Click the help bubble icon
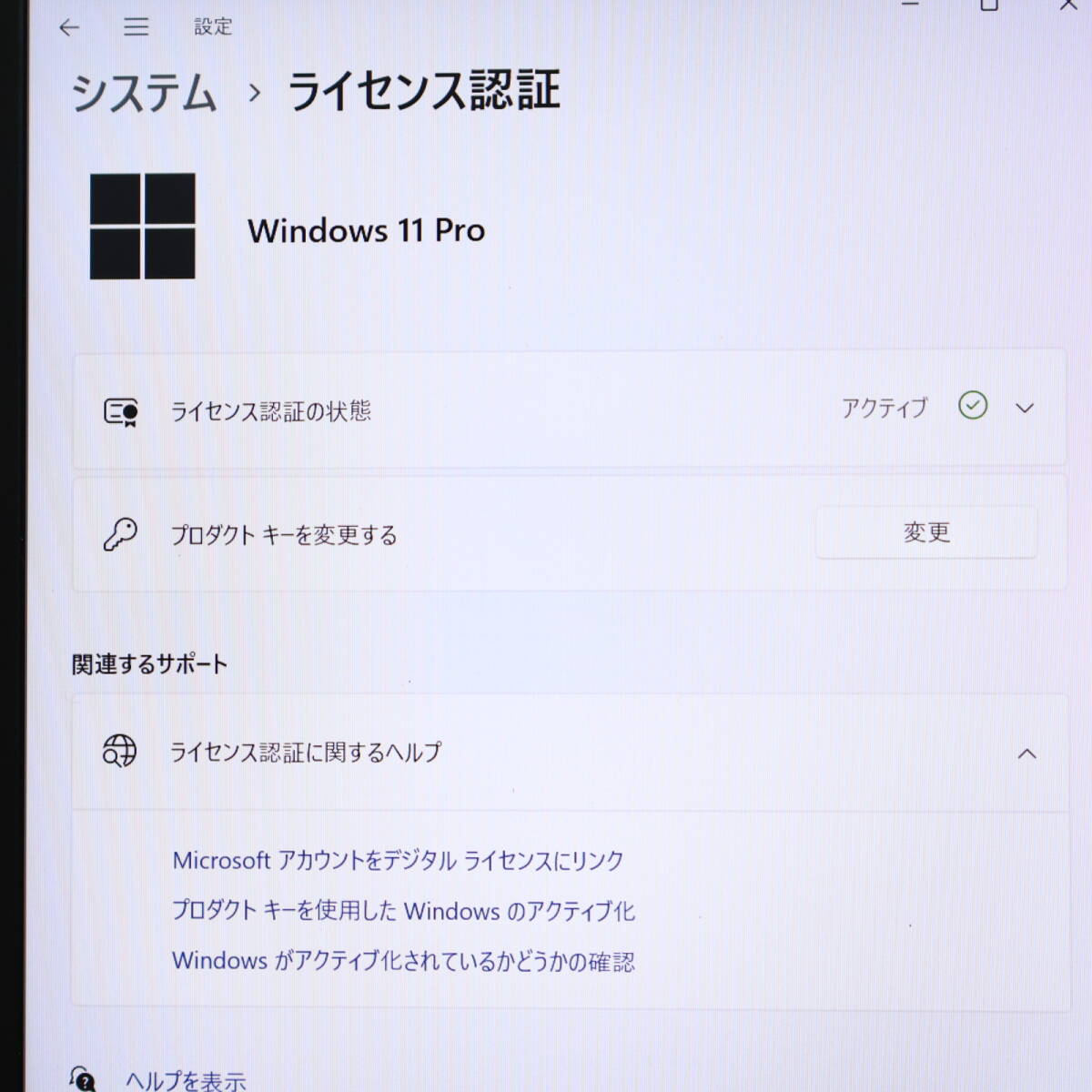Viewport: 1092px width, 1092px height. [83, 1079]
